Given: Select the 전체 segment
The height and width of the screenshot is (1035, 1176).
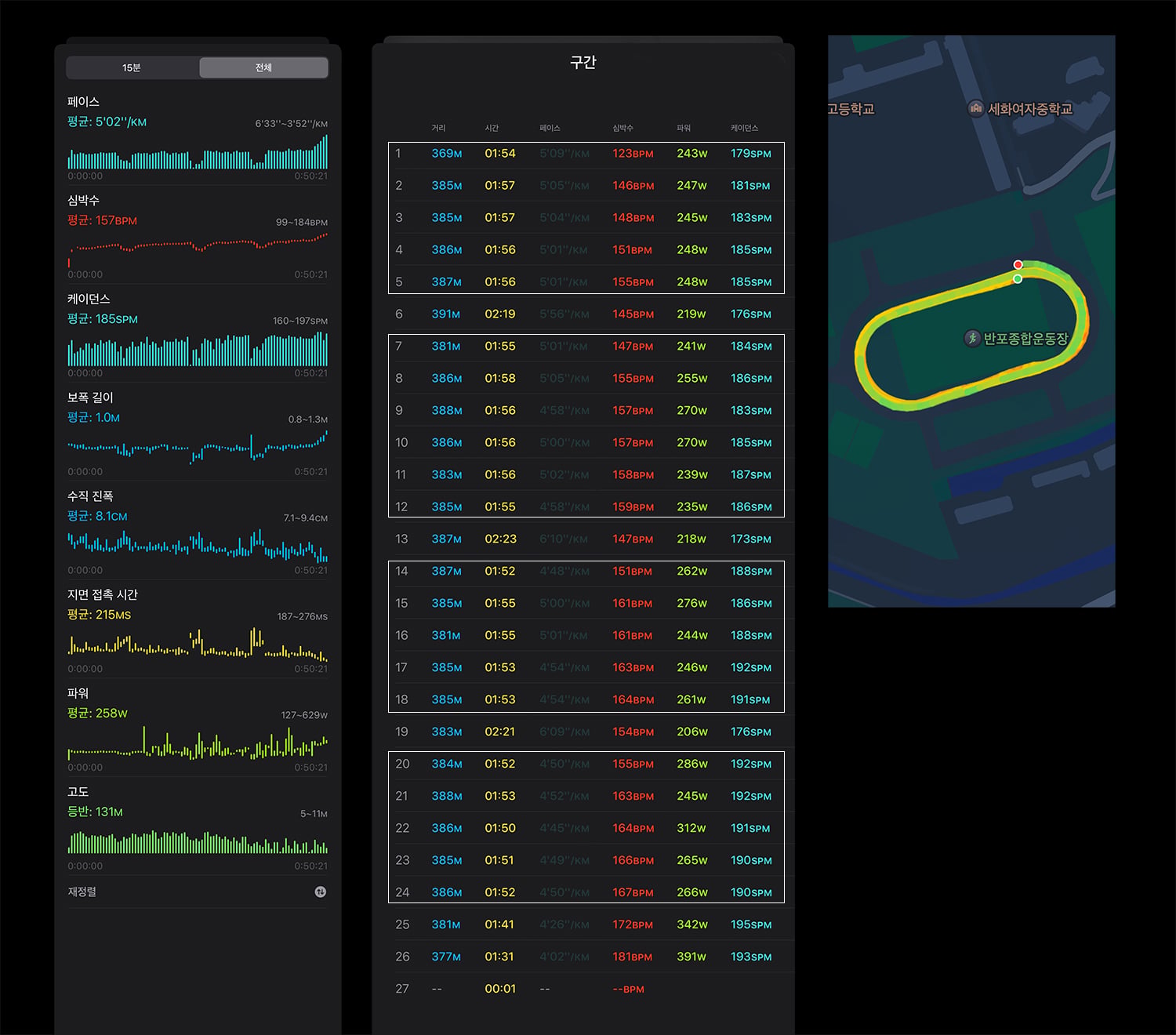Looking at the screenshot, I should pyautogui.click(x=263, y=67).
